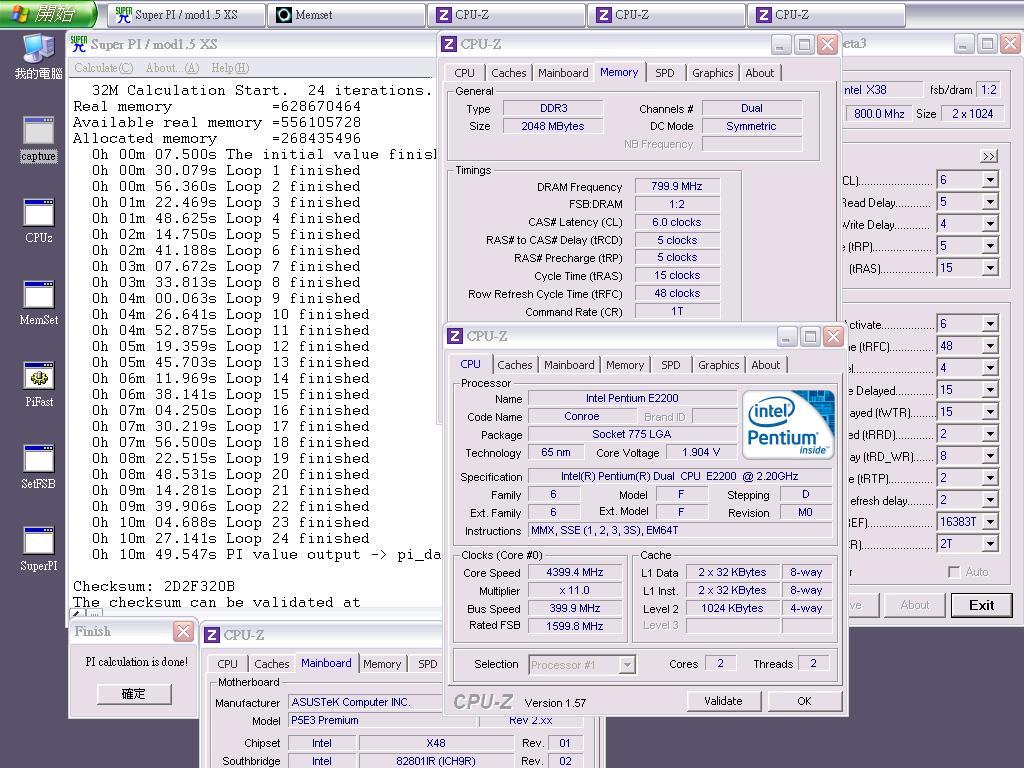Click the Multiplier value x 11.0
Image resolution: width=1024 pixels, height=768 pixels.
click(575, 590)
